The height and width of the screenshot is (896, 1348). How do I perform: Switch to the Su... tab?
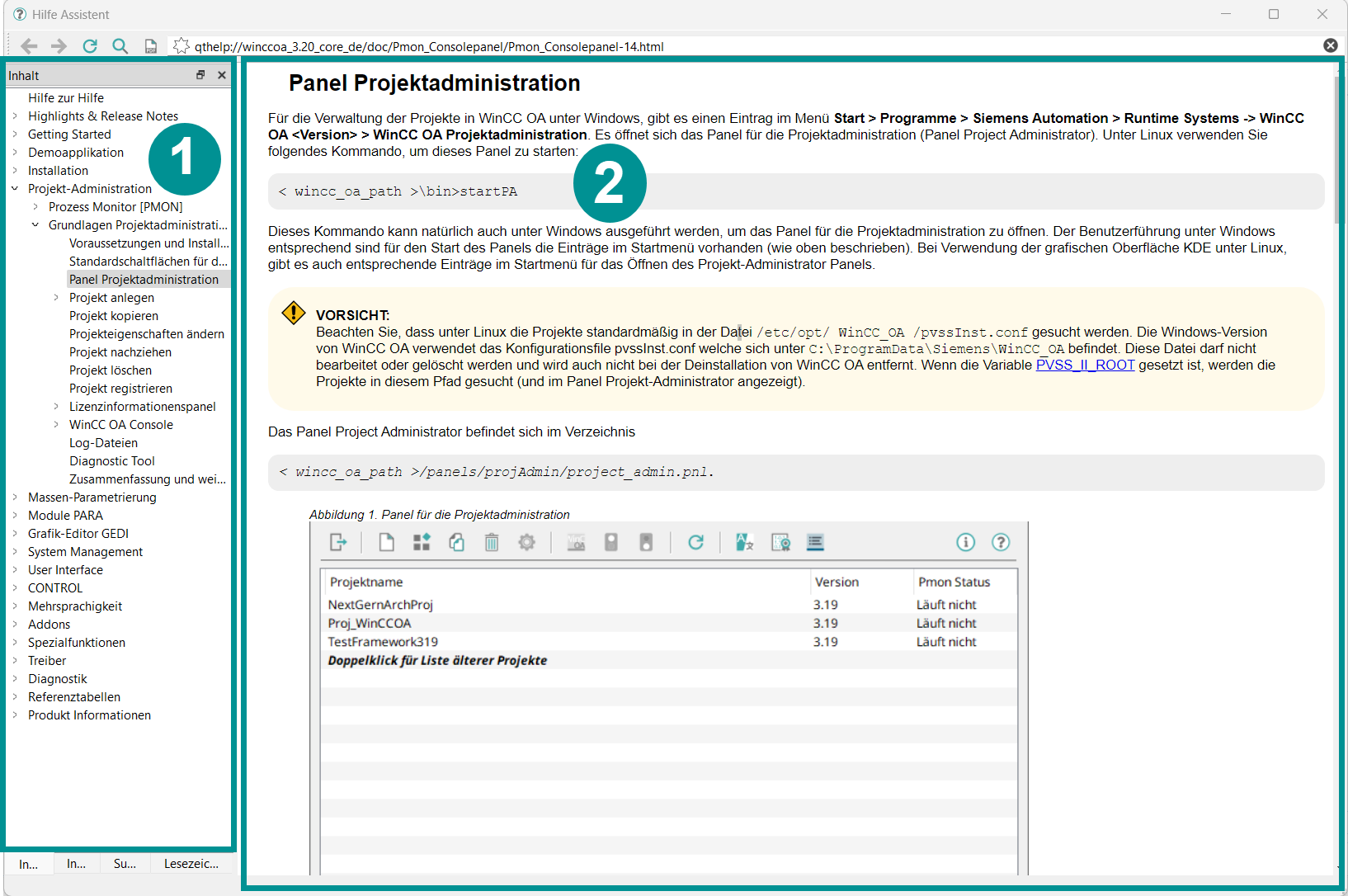click(125, 864)
